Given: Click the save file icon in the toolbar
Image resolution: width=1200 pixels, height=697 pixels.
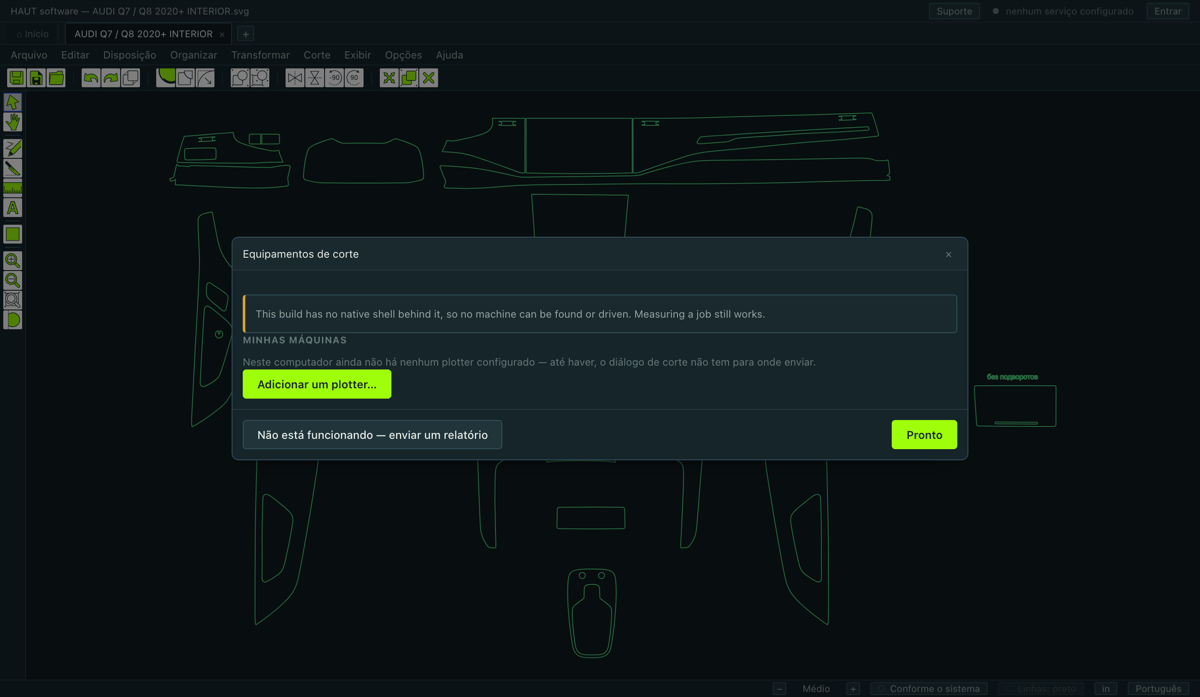Looking at the screenshot, I should point(17,78).
